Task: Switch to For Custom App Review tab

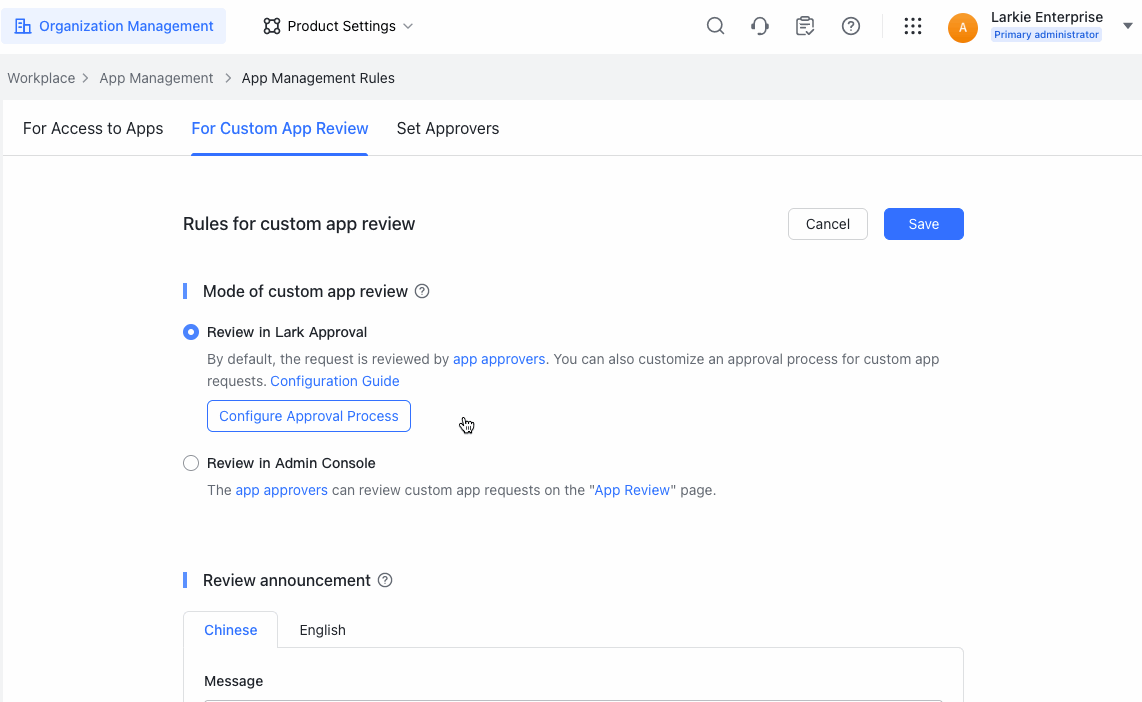Action: pos(280,128)
